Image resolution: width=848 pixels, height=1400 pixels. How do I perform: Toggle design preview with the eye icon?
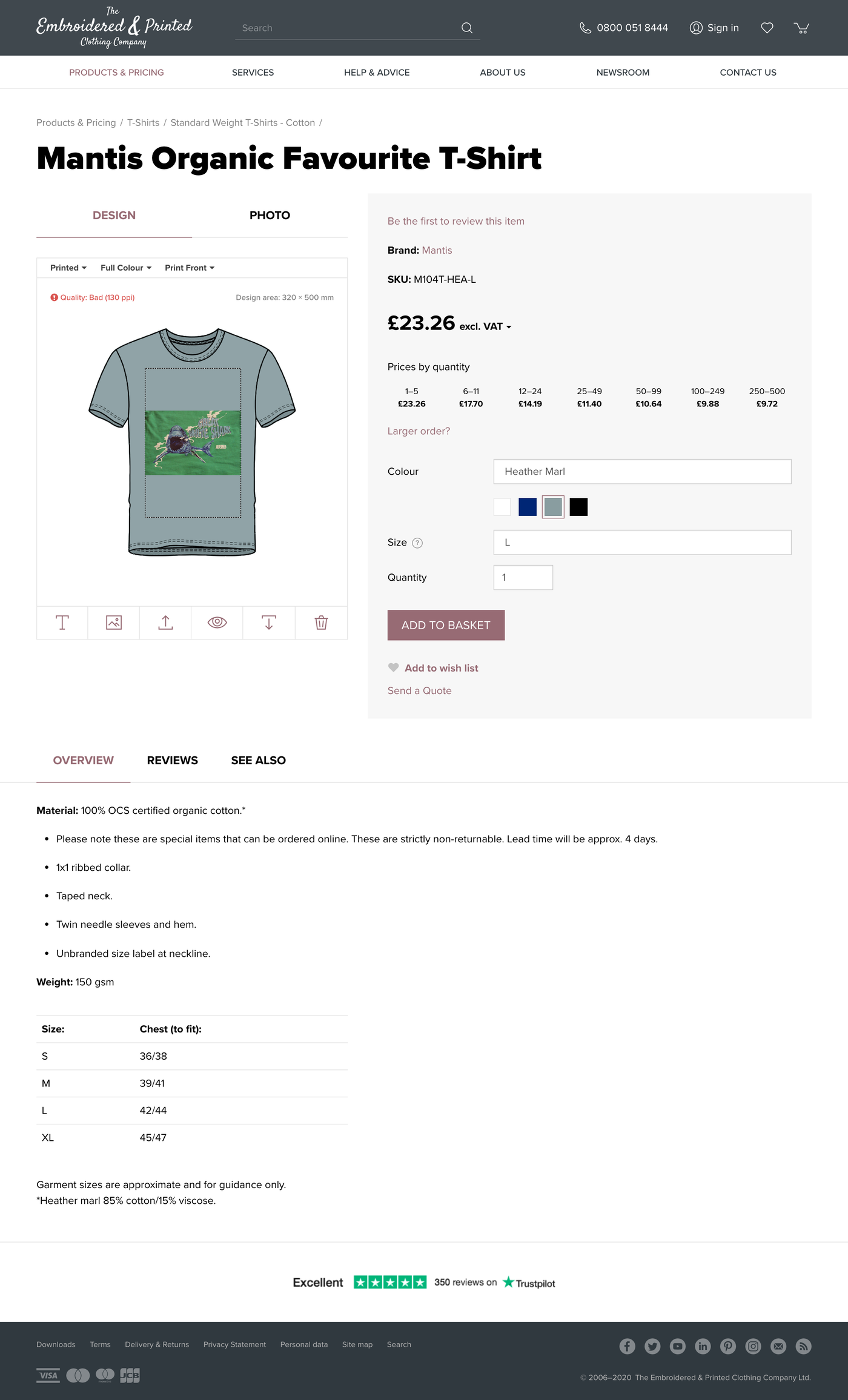217,622
